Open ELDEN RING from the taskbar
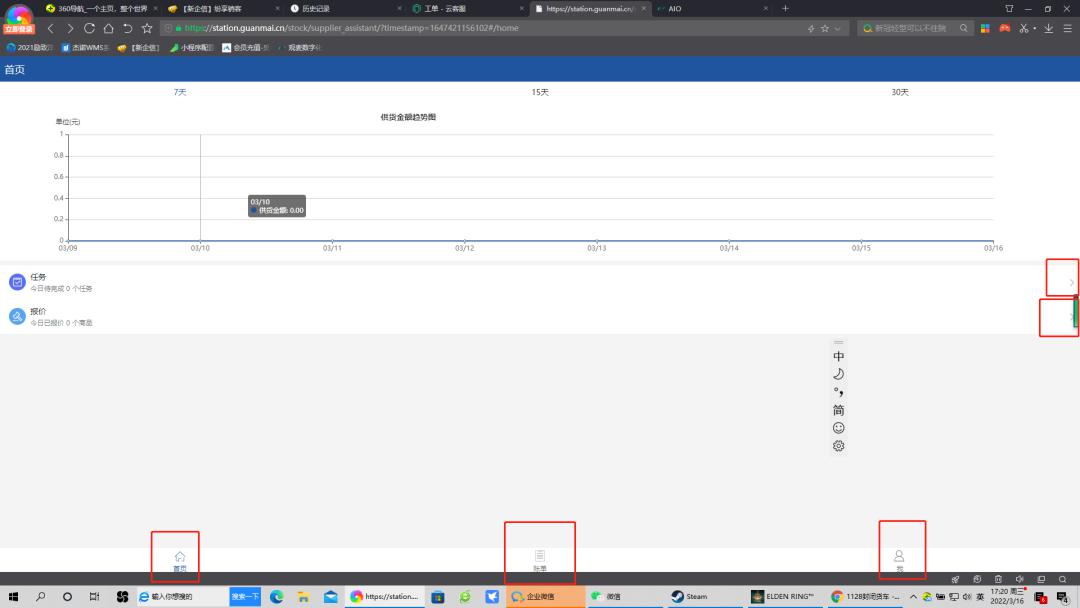This screenshot has height=608, width=1080. coord(783,596)
